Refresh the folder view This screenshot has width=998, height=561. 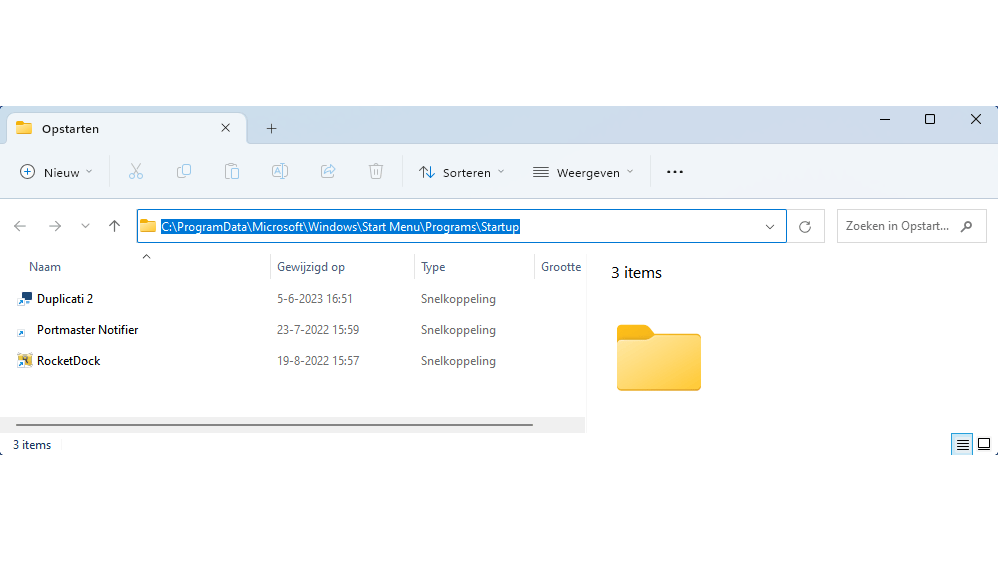(x=805, y=226)
